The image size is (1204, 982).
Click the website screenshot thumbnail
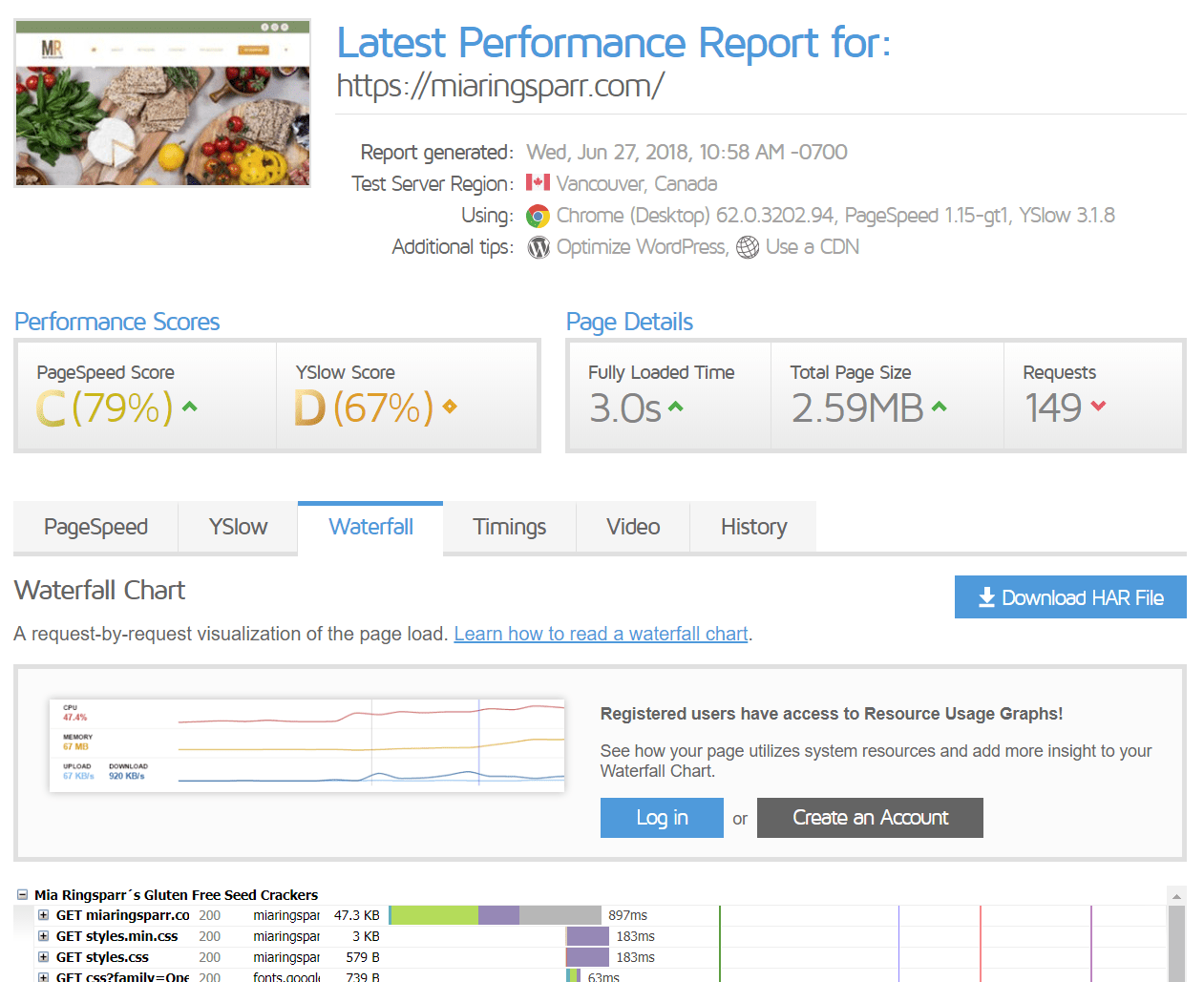point(162,103)
